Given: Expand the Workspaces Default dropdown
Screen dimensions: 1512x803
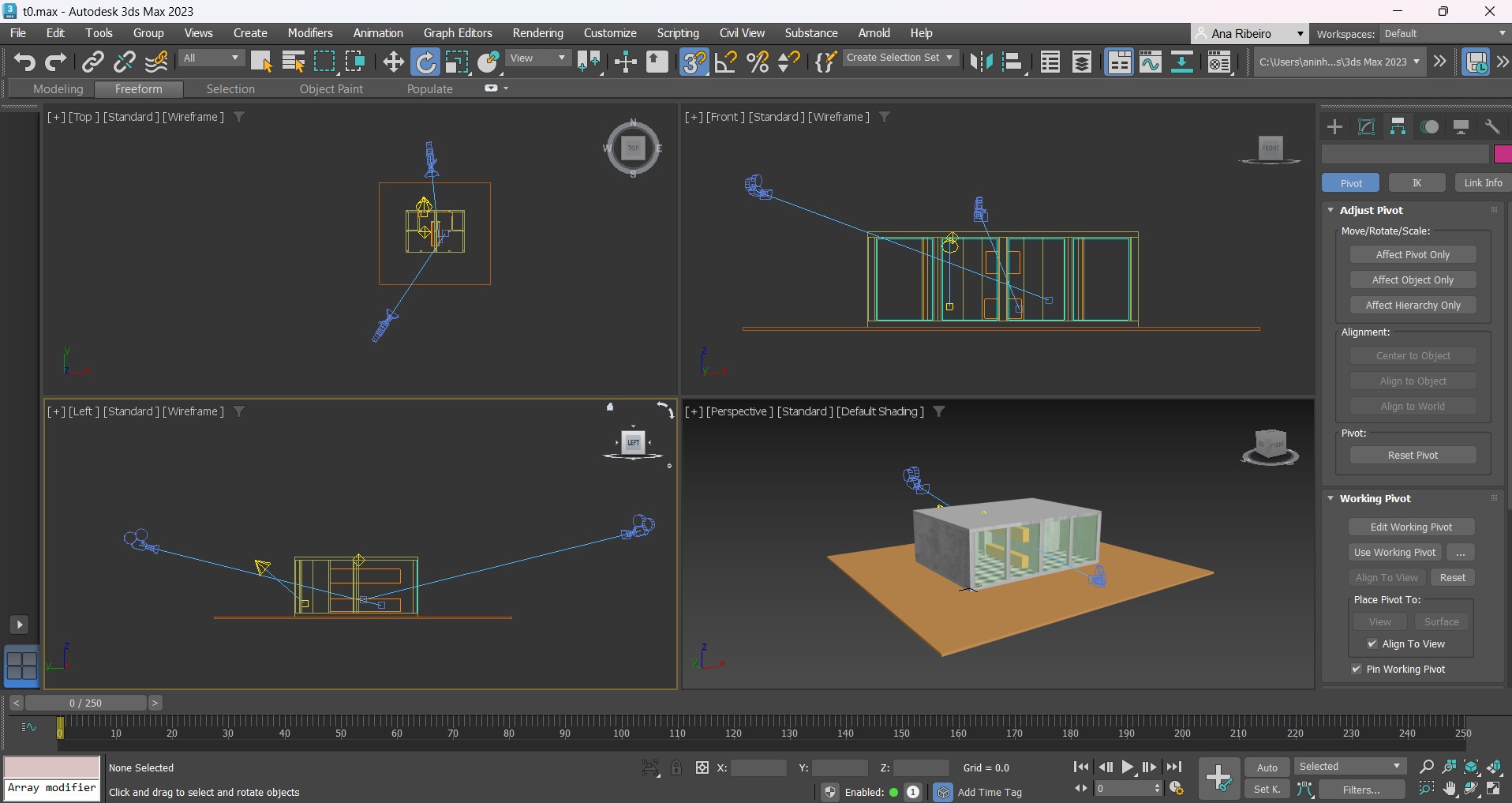Looking at the screenshot, I should 1443,33.
